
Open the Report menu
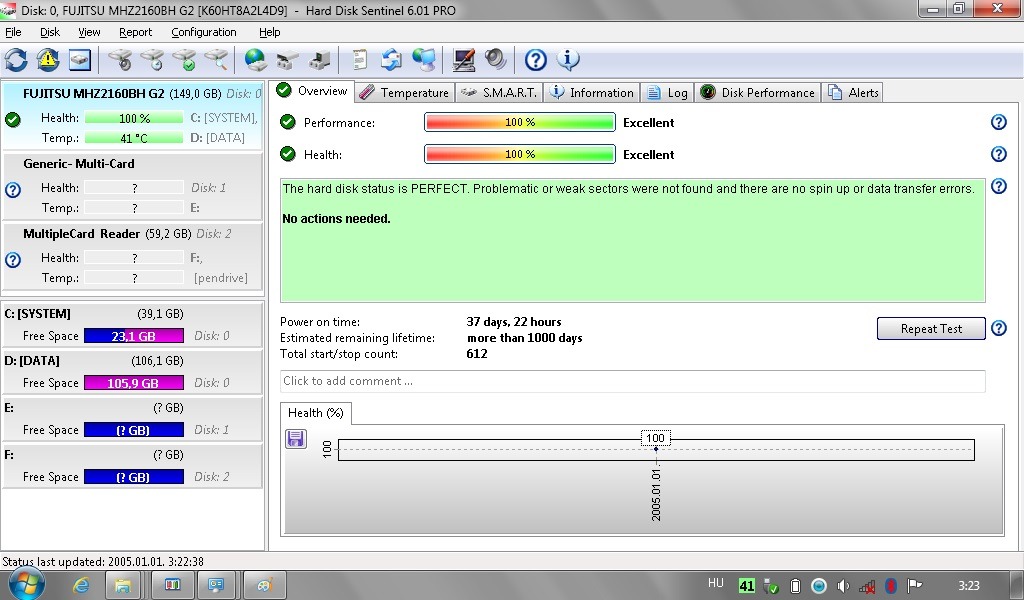coord(135,32)
